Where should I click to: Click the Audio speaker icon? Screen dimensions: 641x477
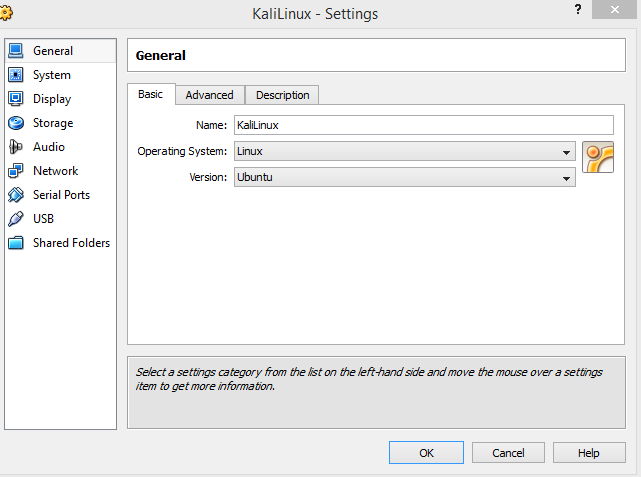click(x=16, y=147)
